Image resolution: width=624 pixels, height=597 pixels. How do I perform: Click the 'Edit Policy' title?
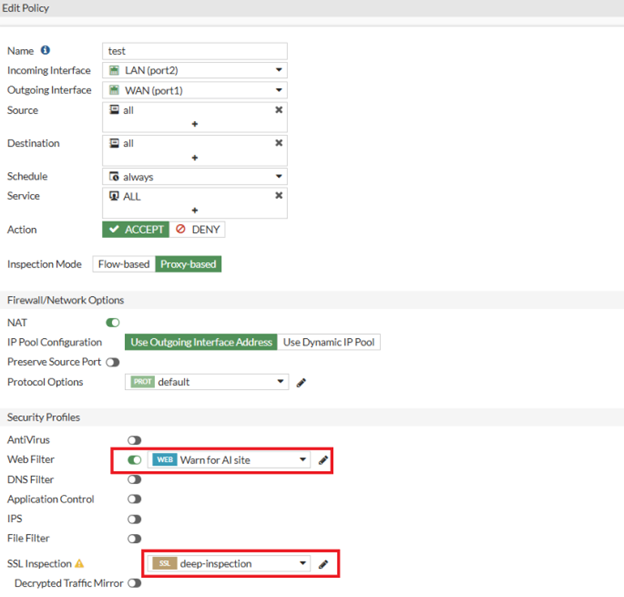25,8
